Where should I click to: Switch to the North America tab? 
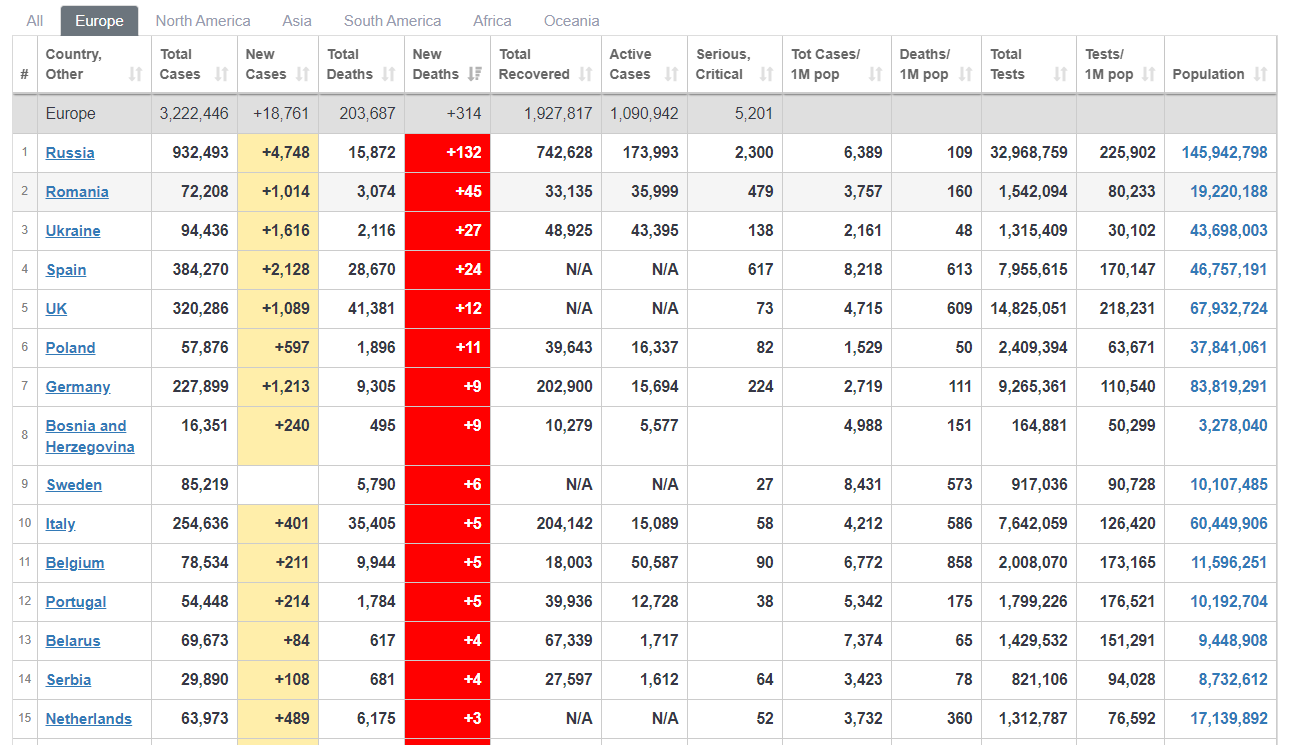[x=203, y=21]
